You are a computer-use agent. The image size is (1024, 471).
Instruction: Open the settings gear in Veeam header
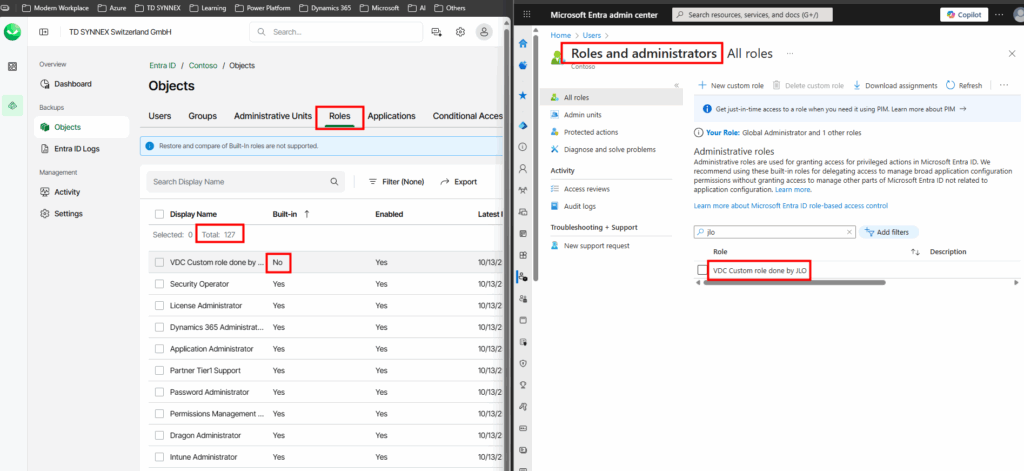point(460,32)
